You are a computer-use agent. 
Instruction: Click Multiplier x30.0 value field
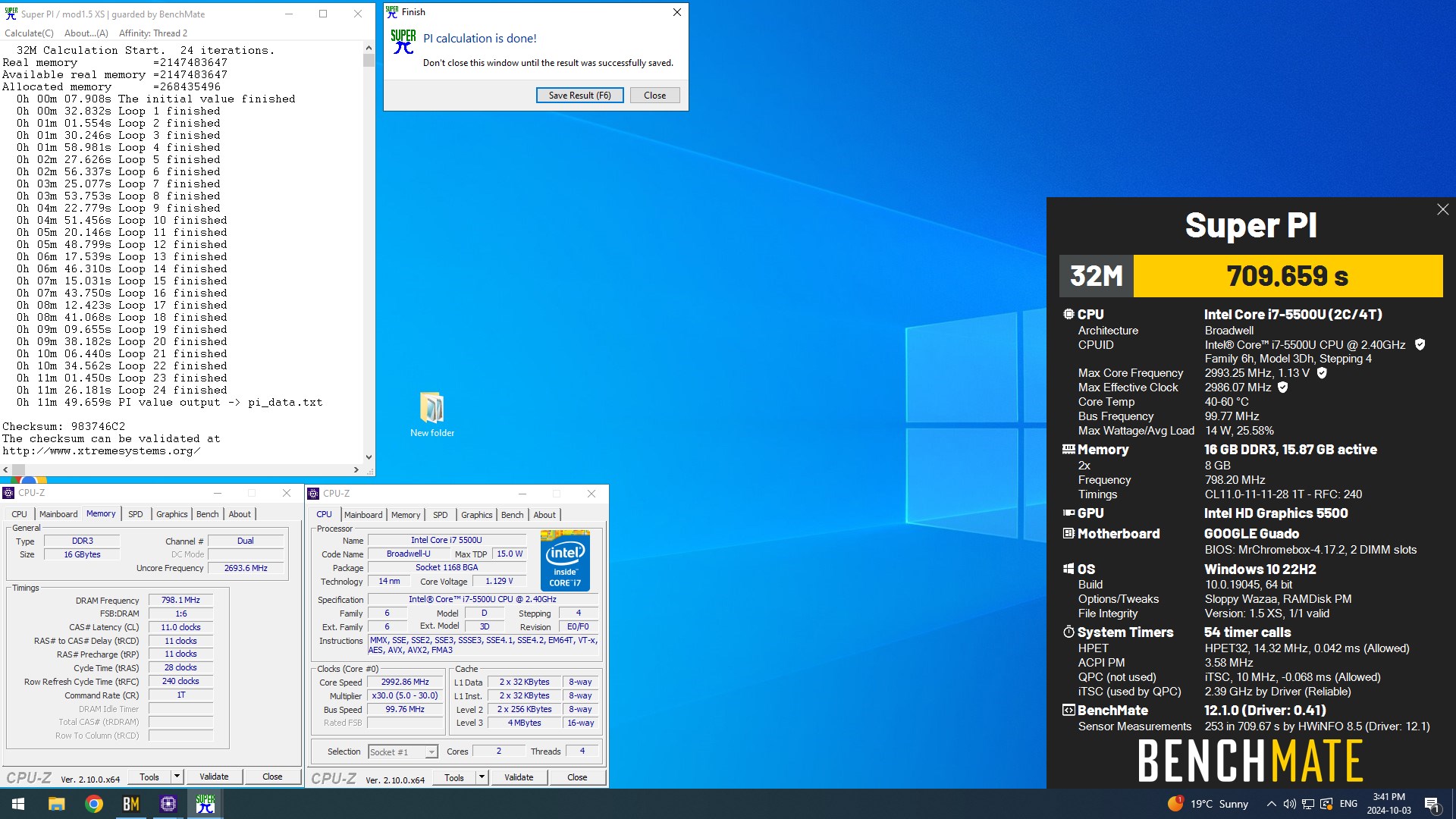(x=405, y=695)
